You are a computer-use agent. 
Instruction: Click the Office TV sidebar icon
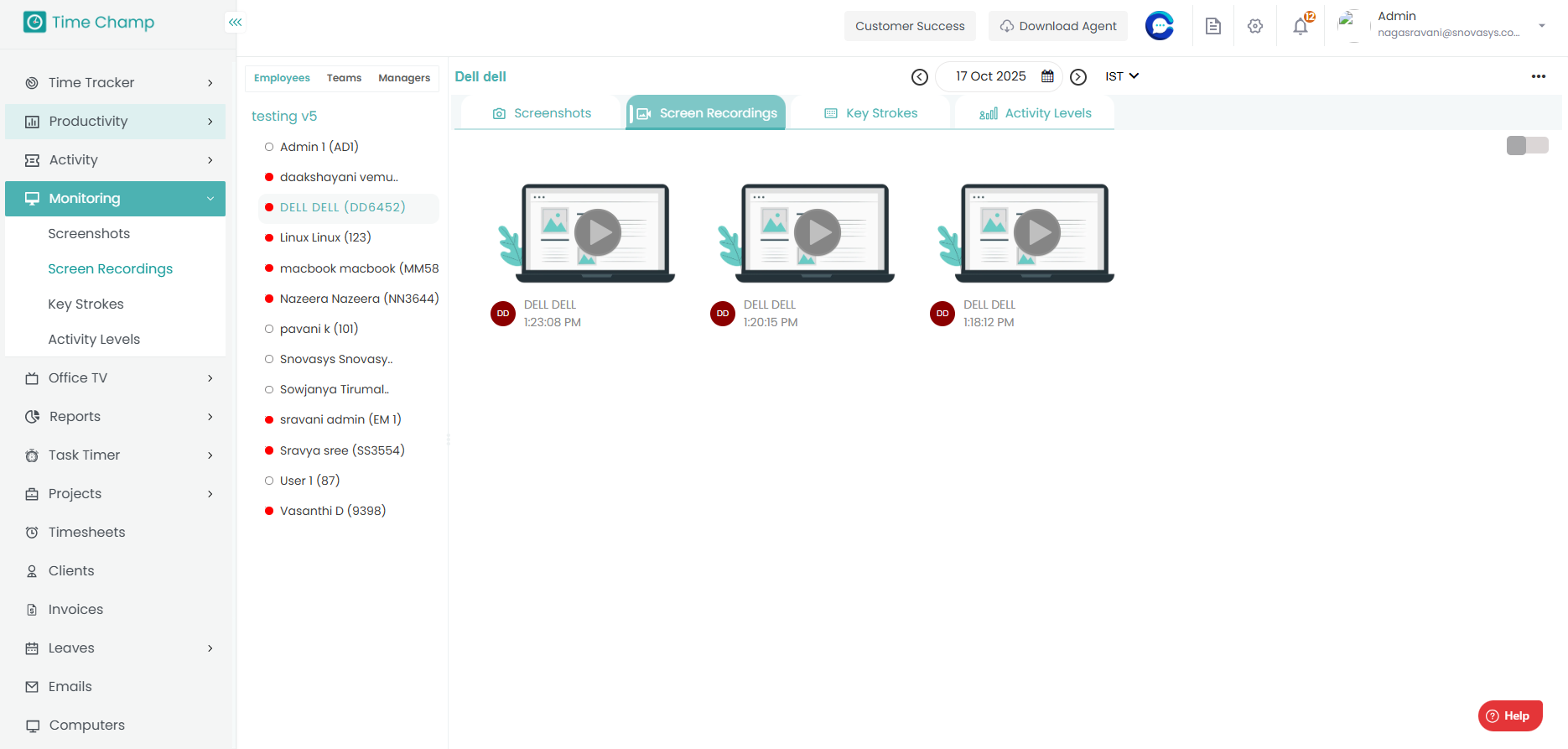coord(32,378)
